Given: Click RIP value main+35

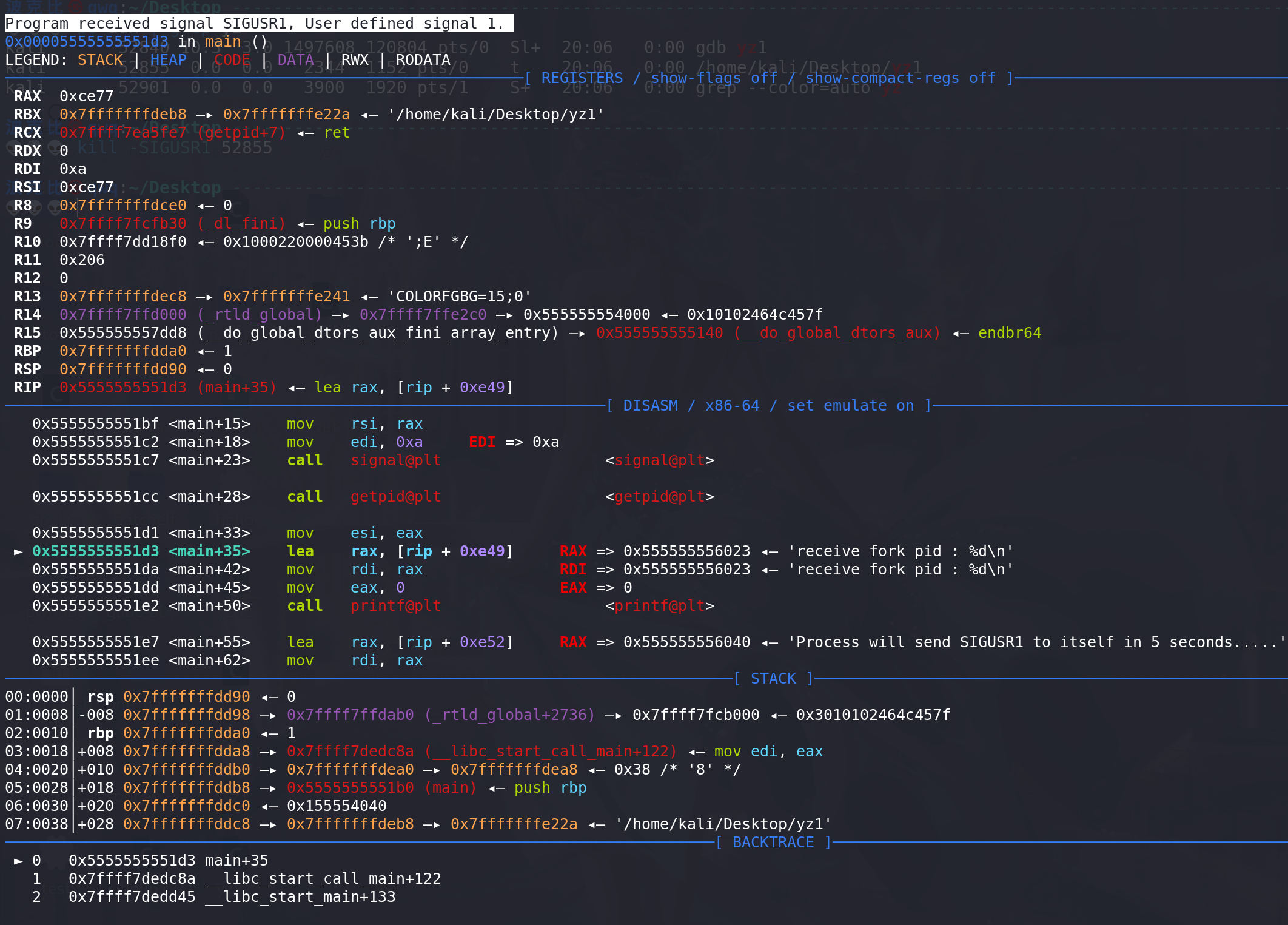Looking at the screenshot, I should click(236, 388).
